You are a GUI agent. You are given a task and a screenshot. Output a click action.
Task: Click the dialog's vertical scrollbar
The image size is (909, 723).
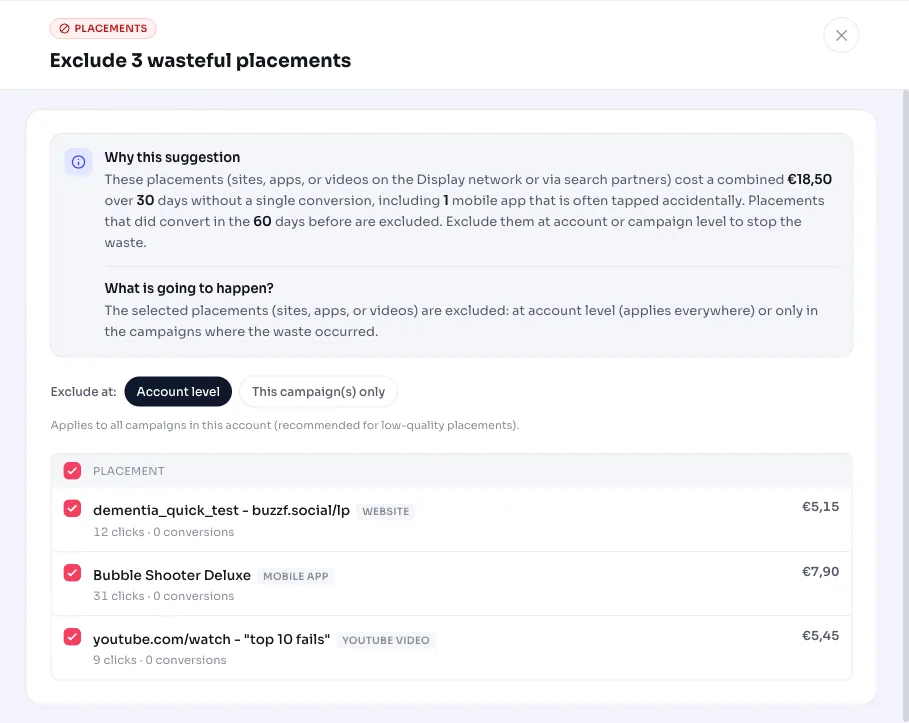(906, 406)
